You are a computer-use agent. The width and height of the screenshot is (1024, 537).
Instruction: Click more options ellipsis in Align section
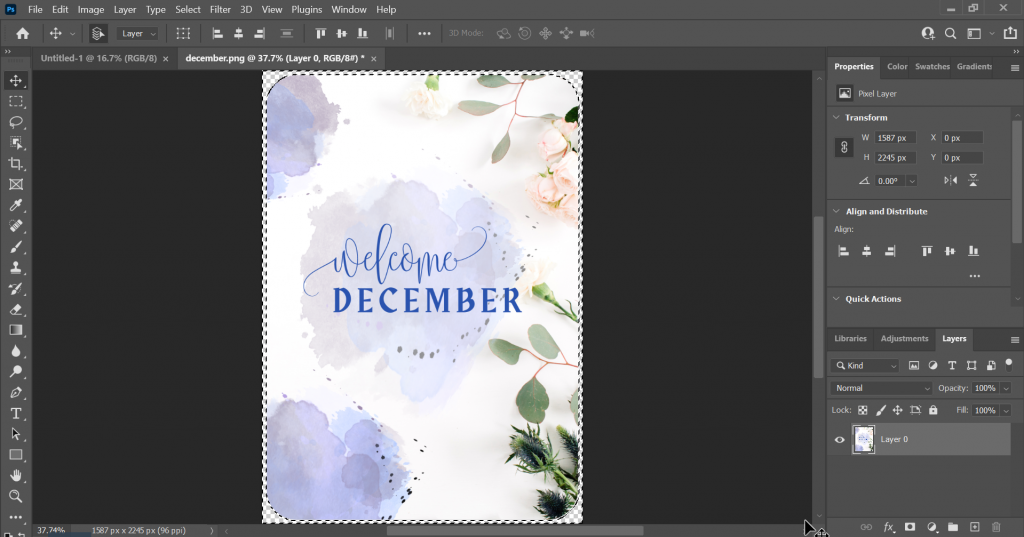(974, 276)
